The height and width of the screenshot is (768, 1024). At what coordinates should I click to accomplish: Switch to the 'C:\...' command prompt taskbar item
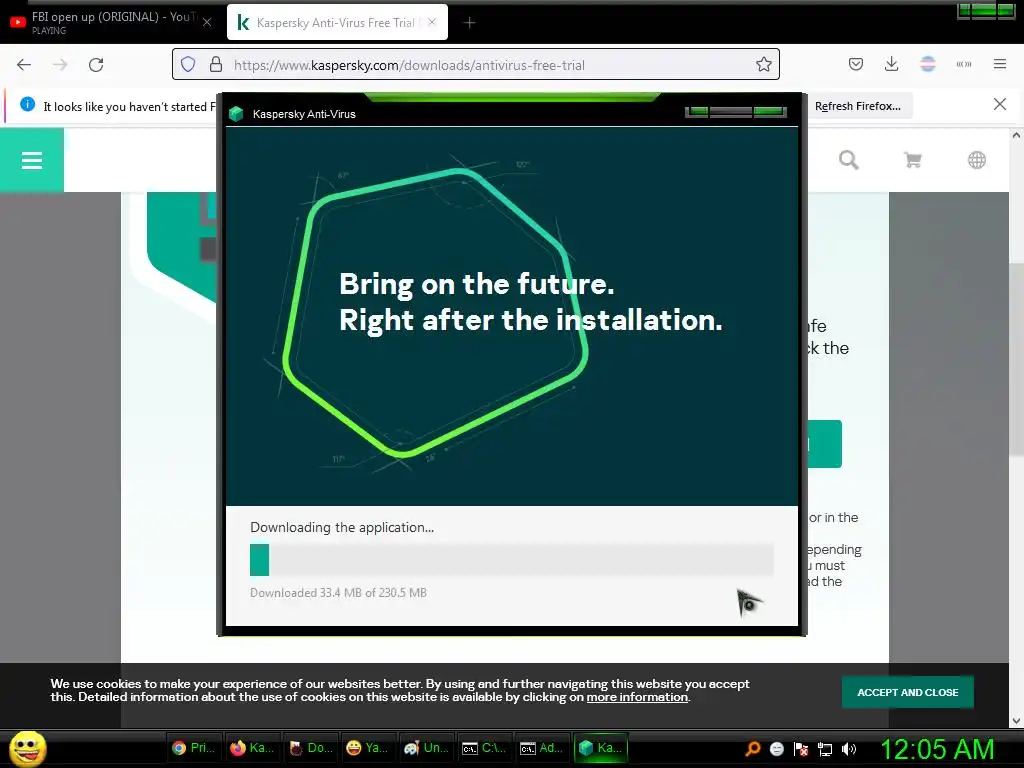pyautogui.click(x=484, y=748)
